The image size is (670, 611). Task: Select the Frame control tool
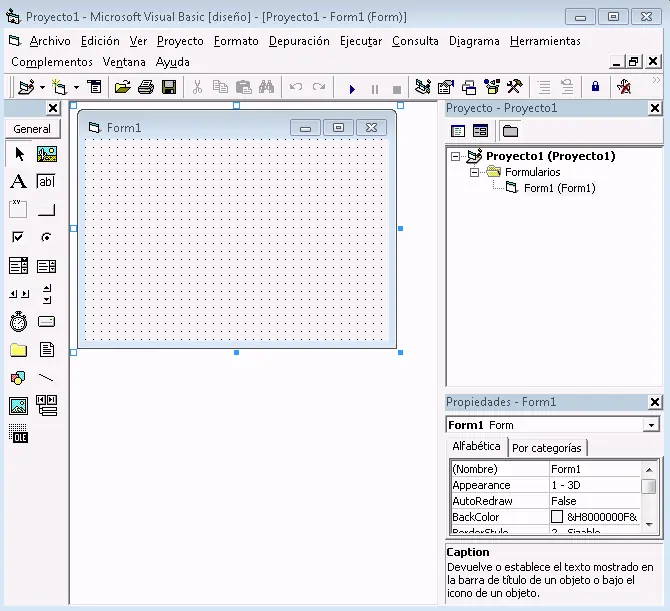pyautogui.click(x=18, y=209)
